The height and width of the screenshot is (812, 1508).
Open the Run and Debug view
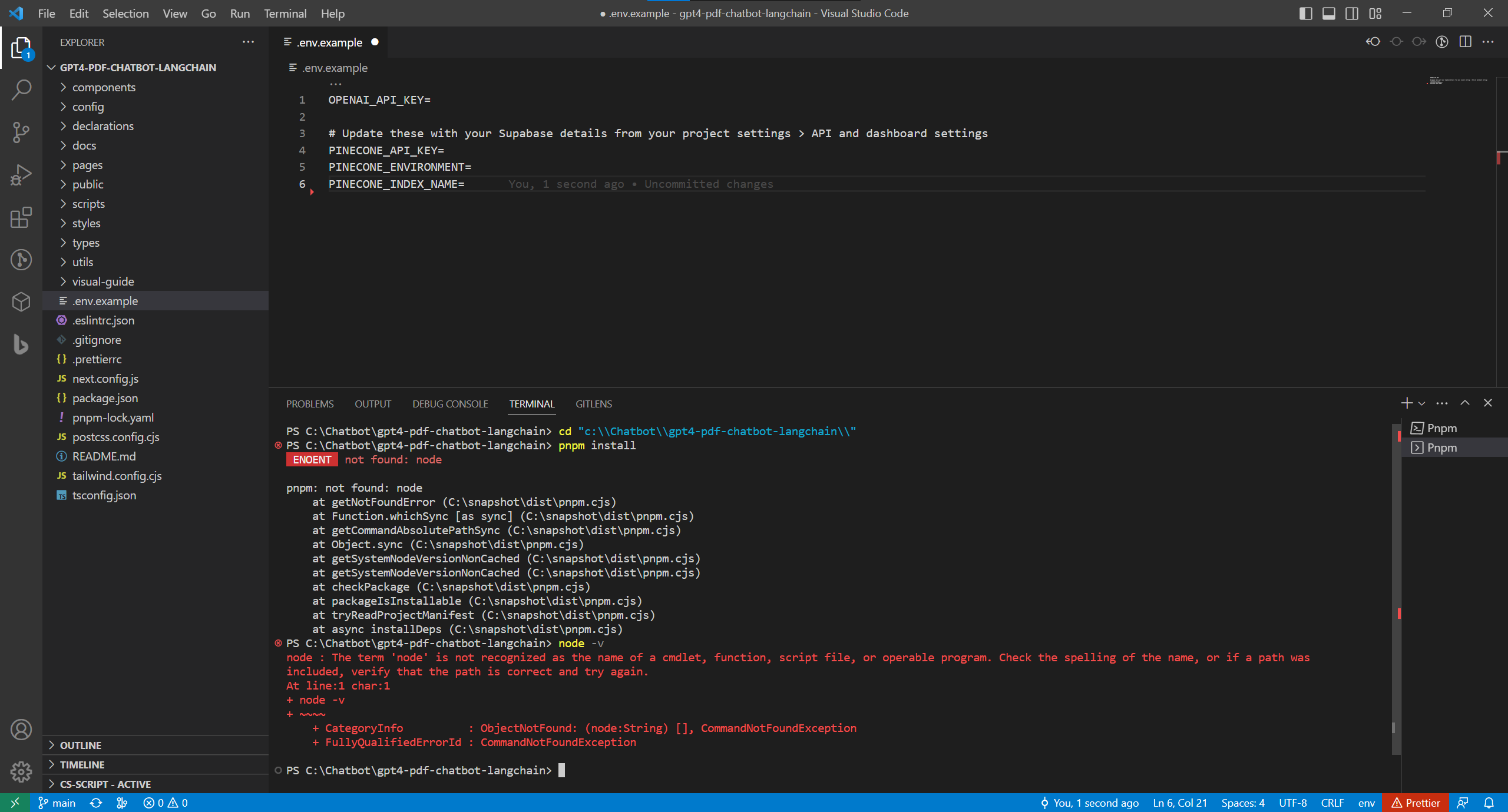click(21, 174)
